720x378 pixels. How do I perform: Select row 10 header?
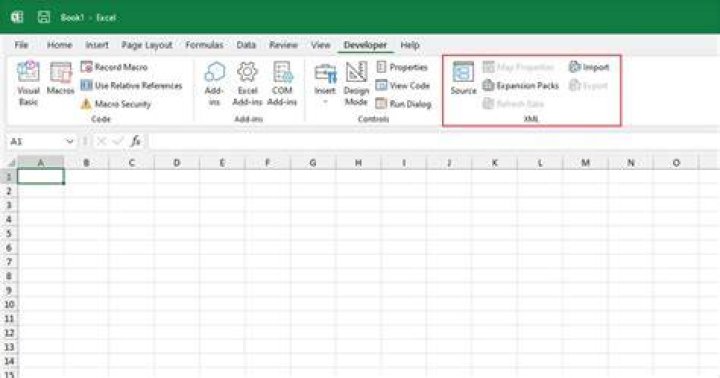(x=9, y=304)
